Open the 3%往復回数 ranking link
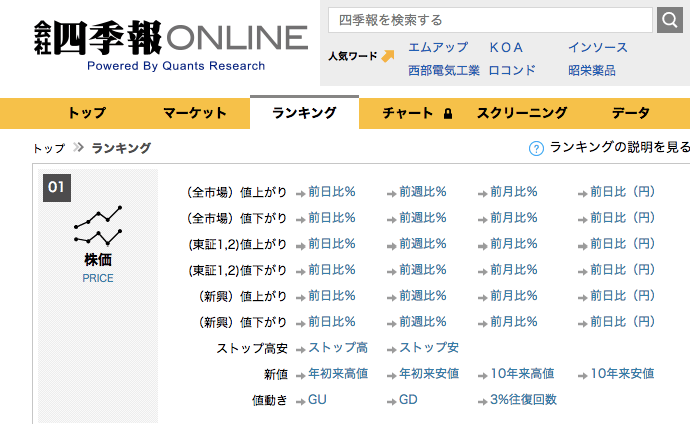Image resolution: width=690 pixels, height=424 pixels. (523, 399)
